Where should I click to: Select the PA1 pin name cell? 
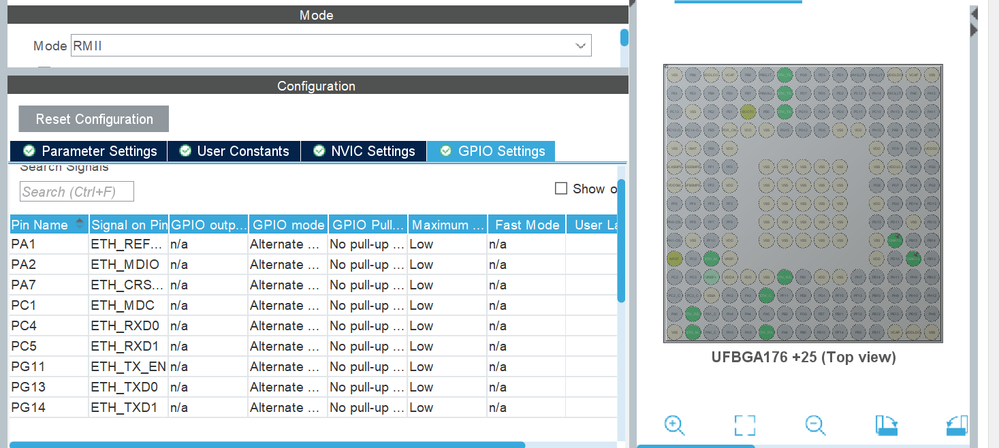pyautogui.click(x=49, y=244)
